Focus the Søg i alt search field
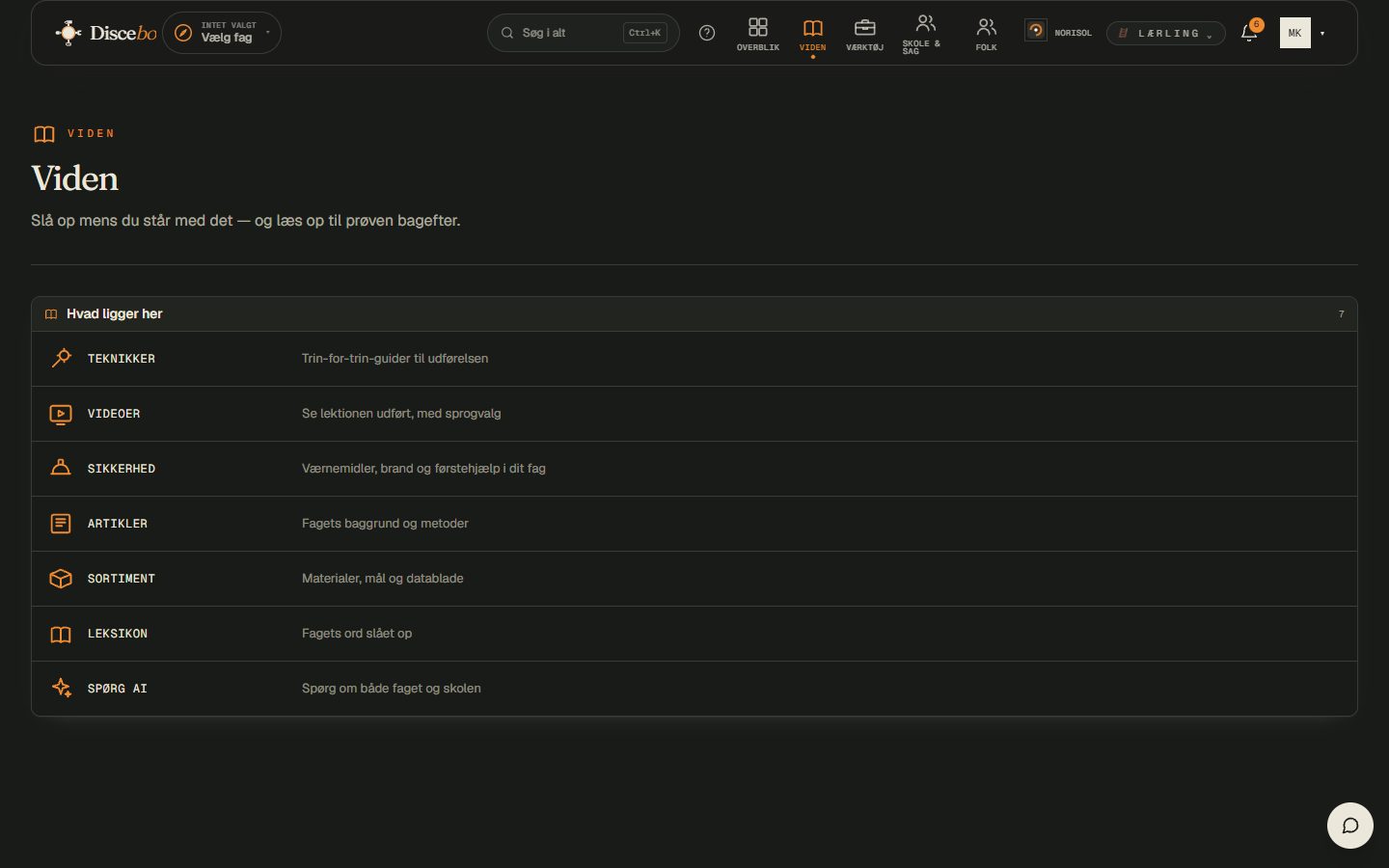Viewport: 1389px width, 868px height. coord(583,33)
